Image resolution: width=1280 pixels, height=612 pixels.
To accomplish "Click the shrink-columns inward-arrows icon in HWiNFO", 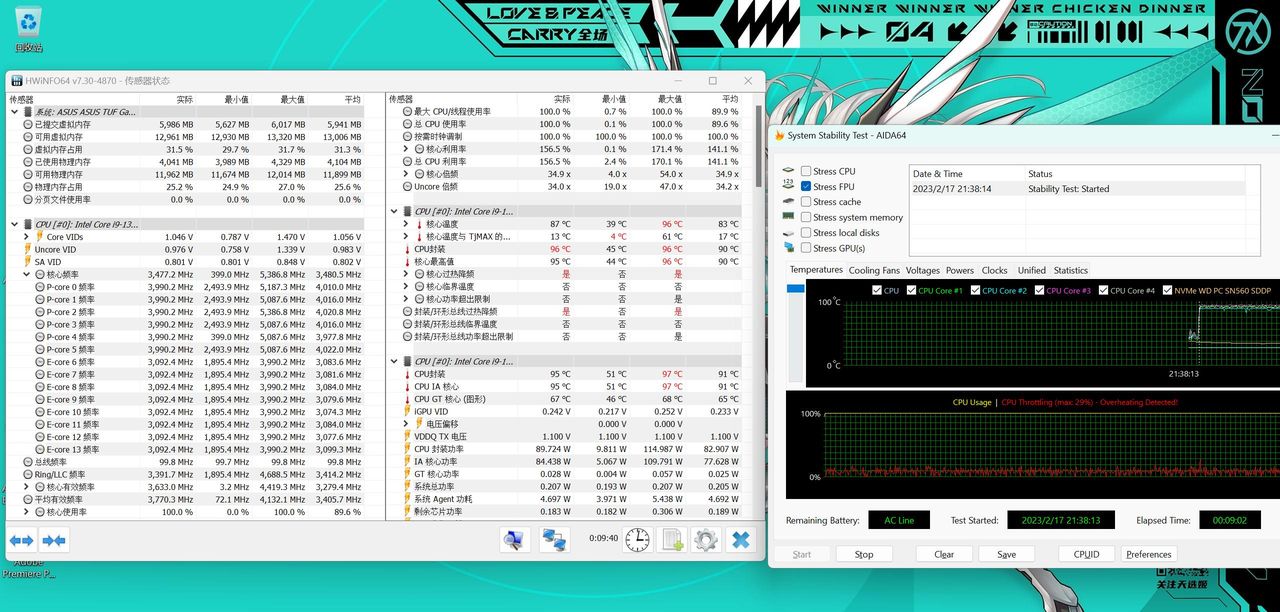I will coord(54,540).
